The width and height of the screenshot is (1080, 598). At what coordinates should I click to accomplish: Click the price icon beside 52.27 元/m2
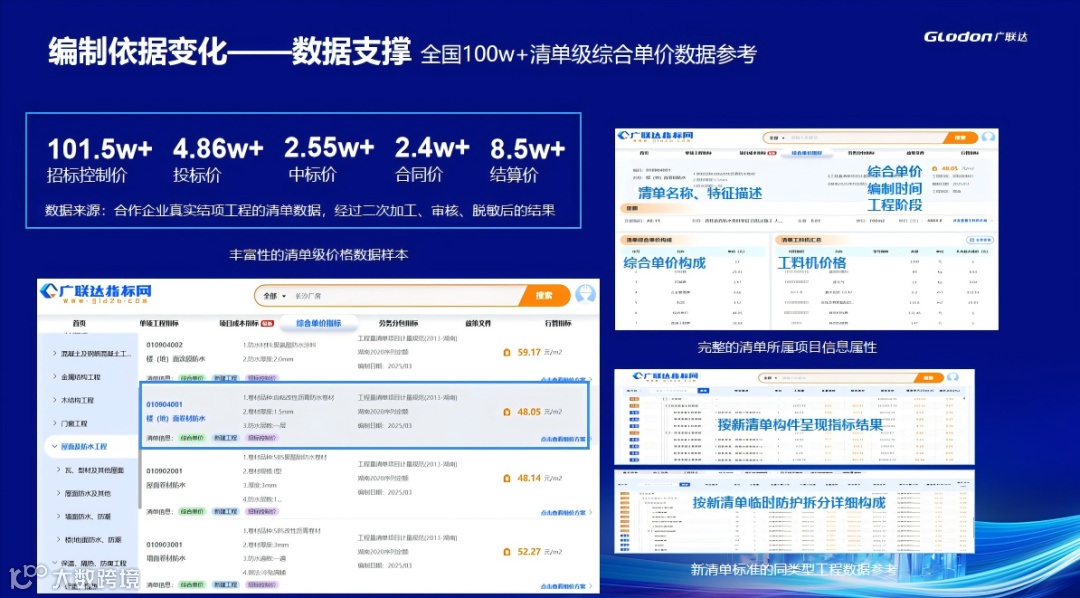pyautogui.click(x=507, y=552)
